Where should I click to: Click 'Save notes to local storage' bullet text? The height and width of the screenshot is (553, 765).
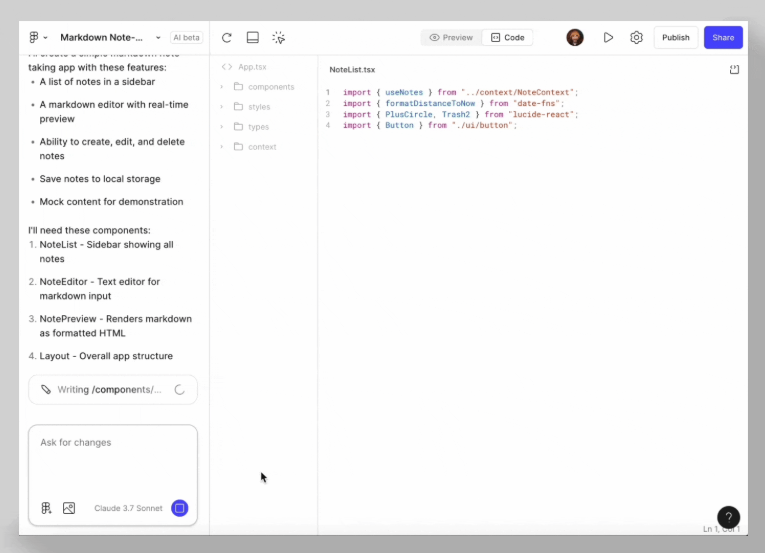(x=100, y=179)
